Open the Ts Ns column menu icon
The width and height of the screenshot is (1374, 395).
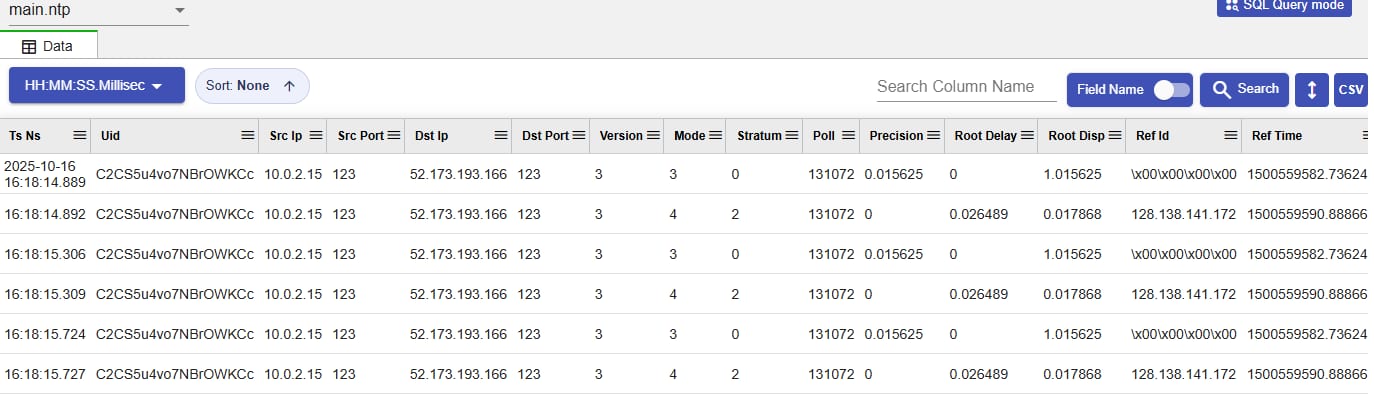pos(79,135)
